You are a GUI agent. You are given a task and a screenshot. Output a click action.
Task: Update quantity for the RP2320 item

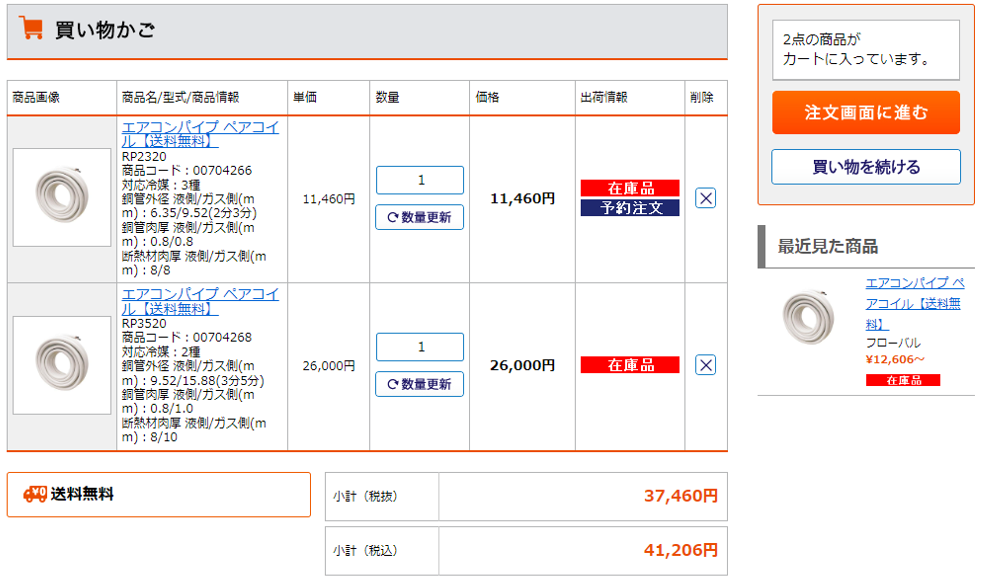[420, 217]
